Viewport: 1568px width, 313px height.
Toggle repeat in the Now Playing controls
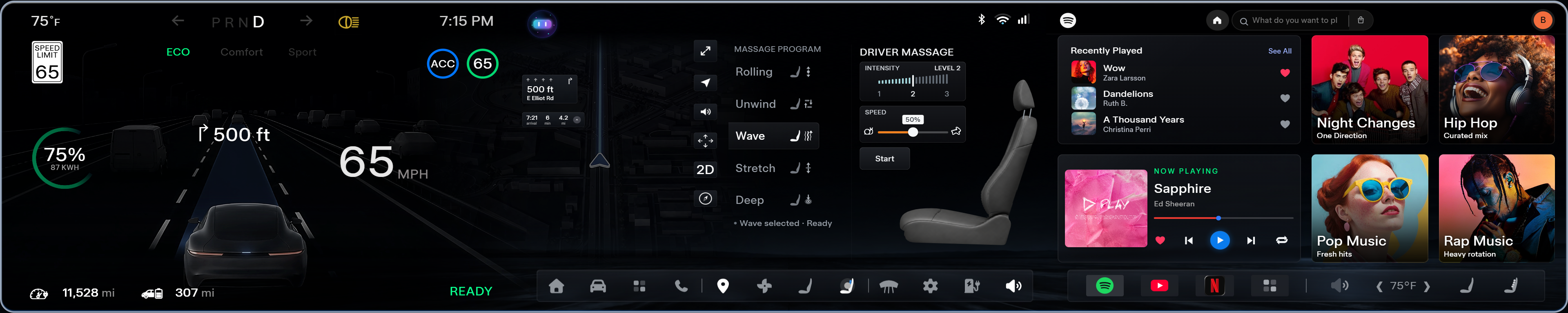1281,241
